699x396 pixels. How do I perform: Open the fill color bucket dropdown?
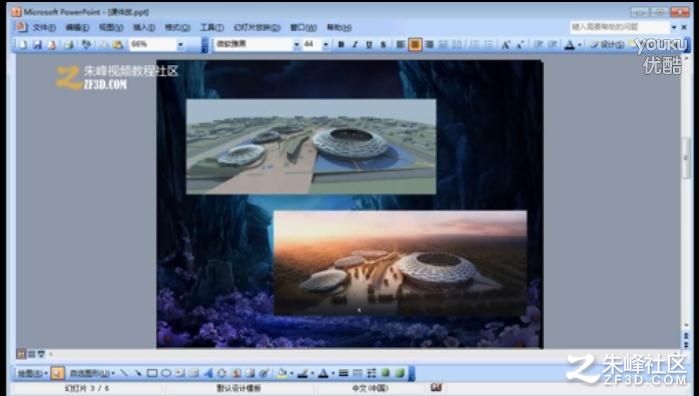pos(292,373)
